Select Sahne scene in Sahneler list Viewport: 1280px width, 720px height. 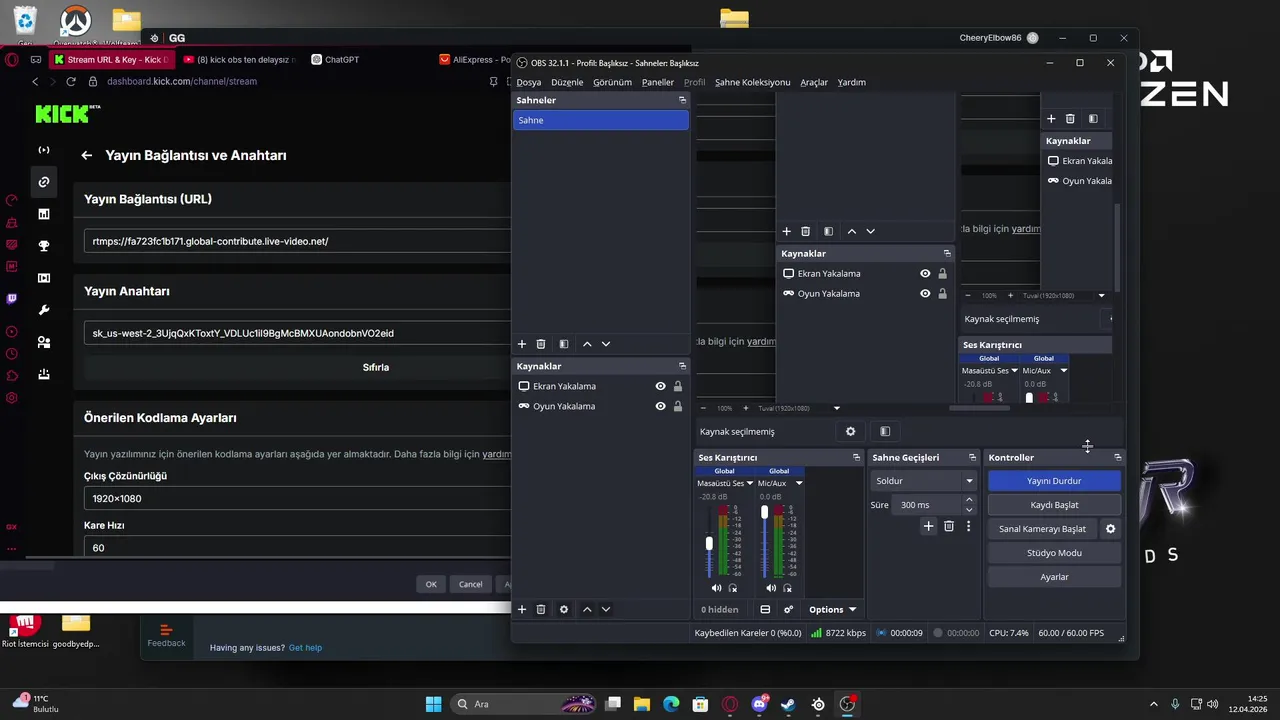pos(600,120)
